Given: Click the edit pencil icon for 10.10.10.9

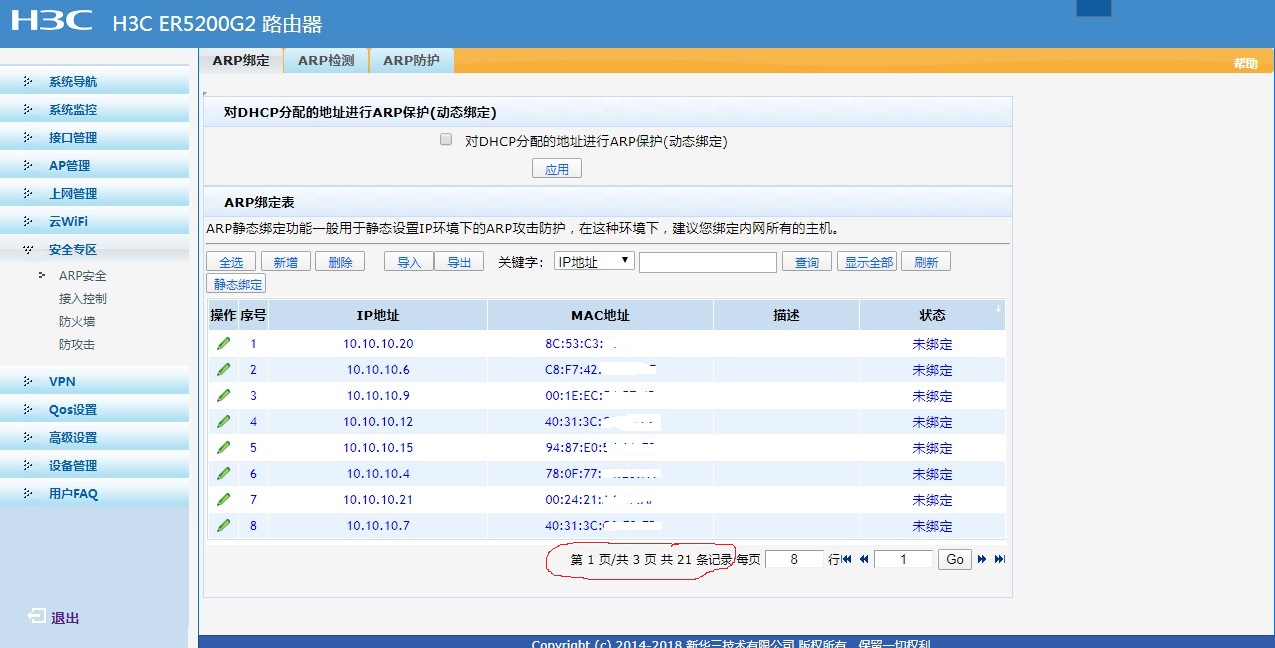Looking at the screenshot, I should (223, 395).
